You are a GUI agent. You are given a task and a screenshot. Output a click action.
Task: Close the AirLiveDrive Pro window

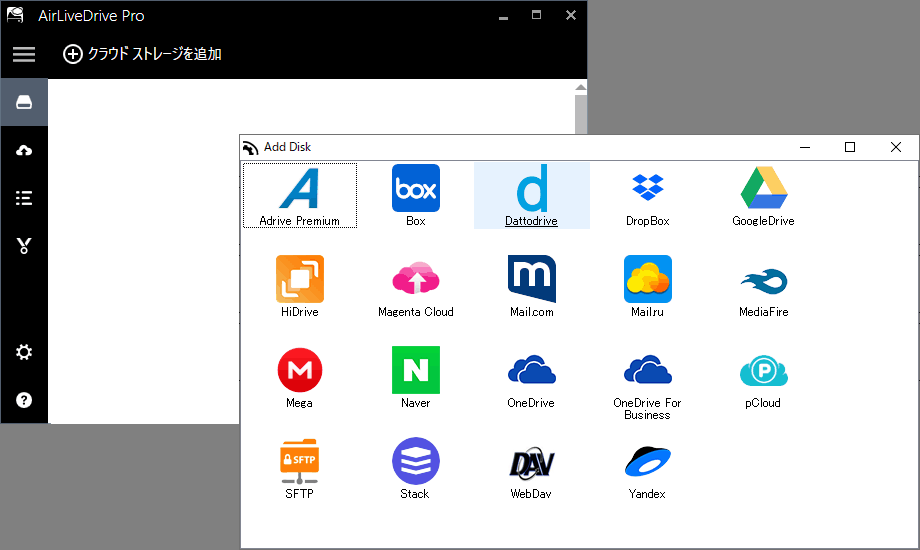(570, 15)
